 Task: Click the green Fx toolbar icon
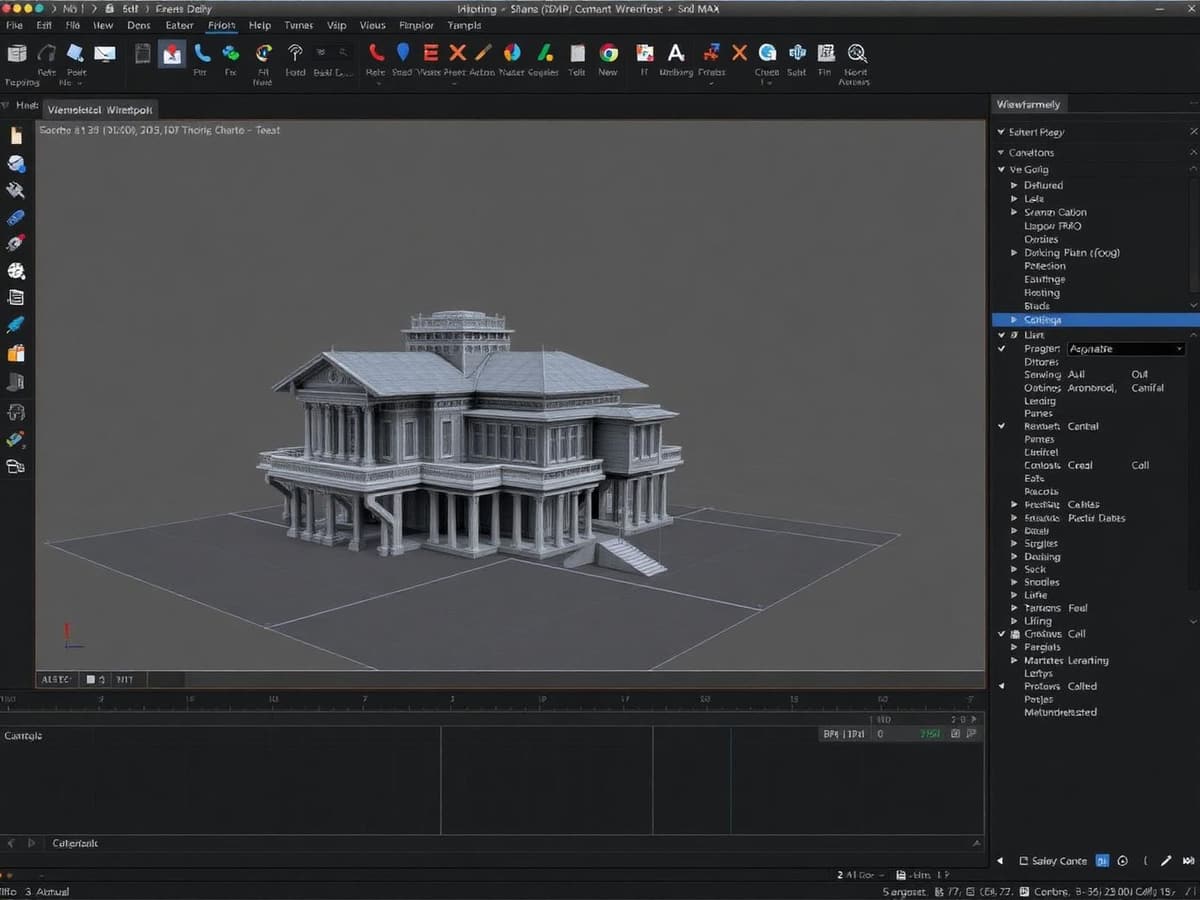click(231, 53)
